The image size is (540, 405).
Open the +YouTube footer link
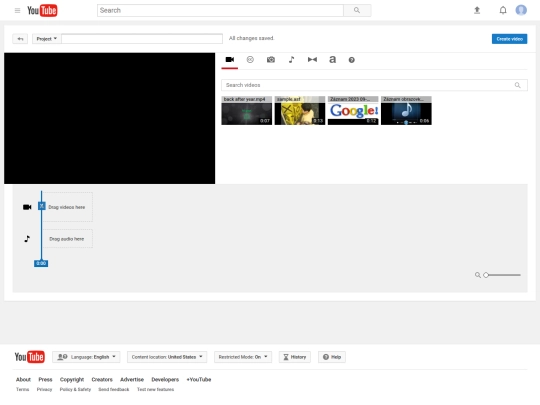[x=199, y=380]
